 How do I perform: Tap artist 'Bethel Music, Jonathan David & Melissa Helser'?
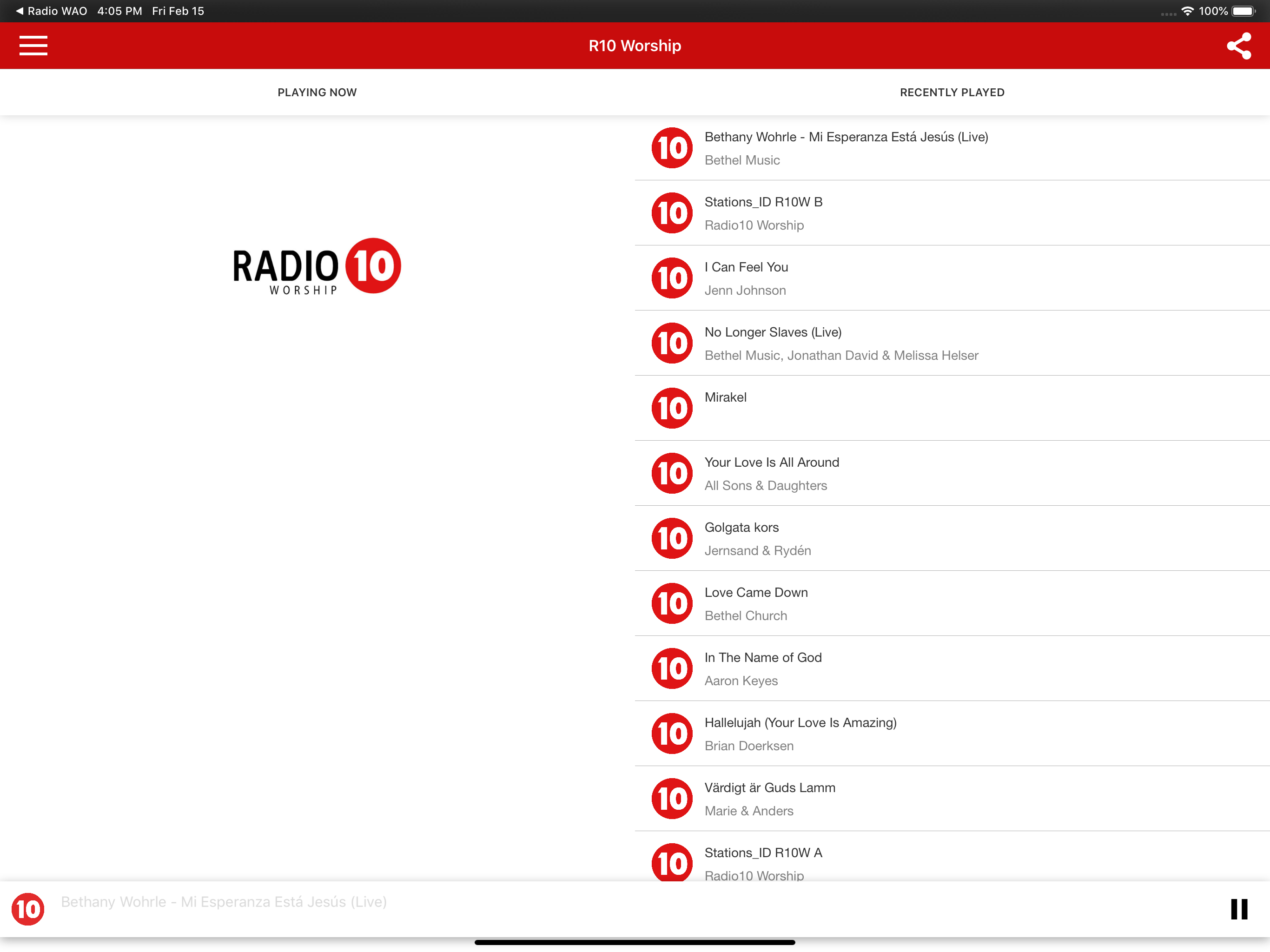tap(842, 356)
